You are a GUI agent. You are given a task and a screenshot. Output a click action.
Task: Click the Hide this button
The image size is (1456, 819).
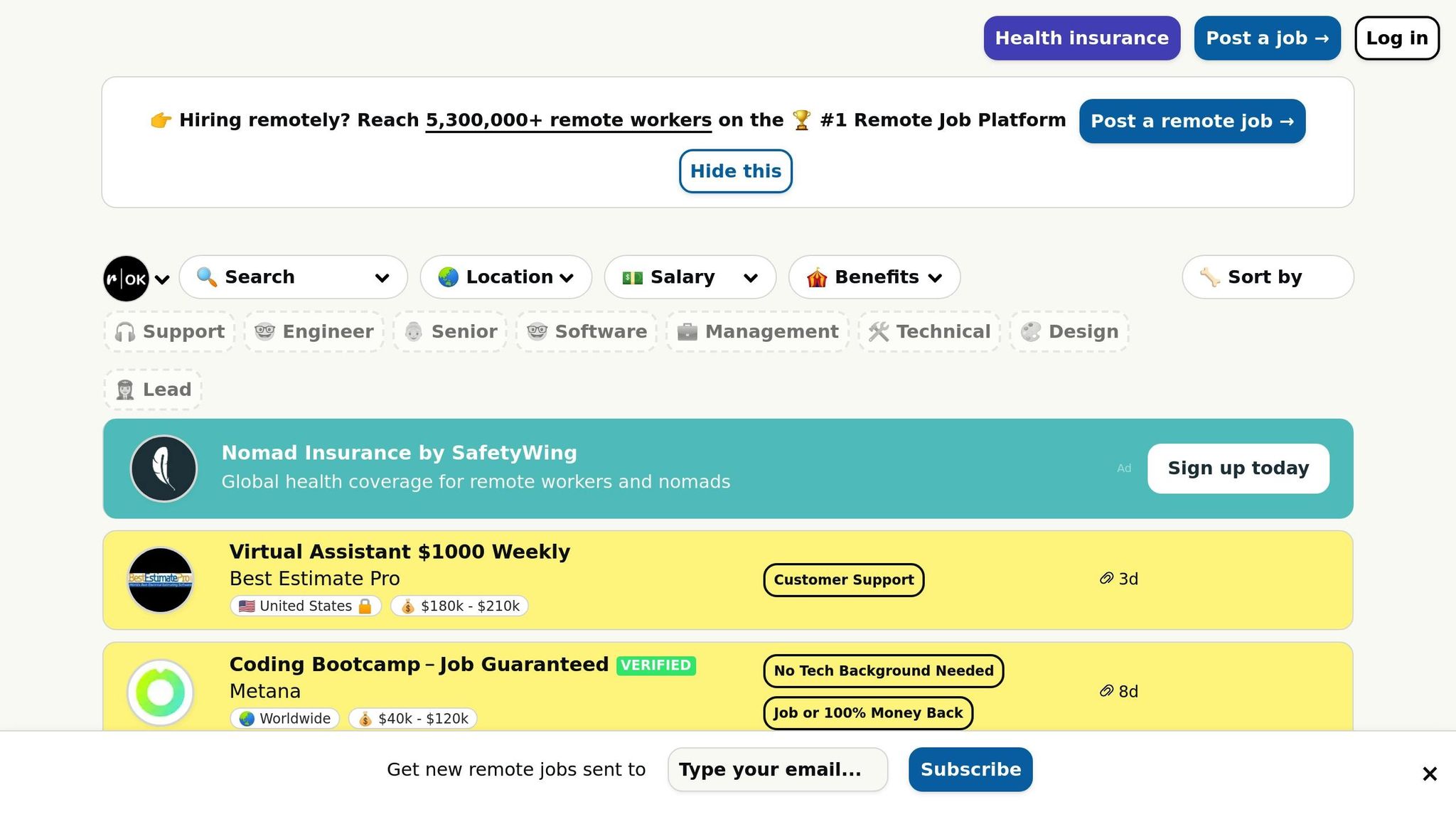coord(735,171)
